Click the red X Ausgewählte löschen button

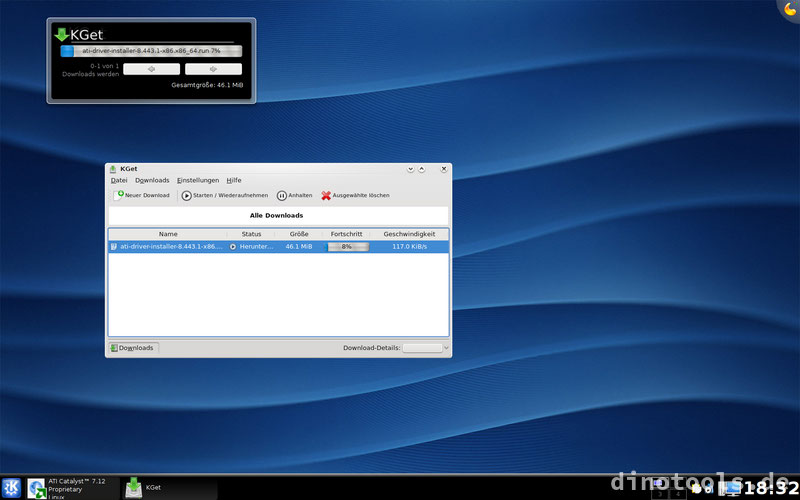355,195
